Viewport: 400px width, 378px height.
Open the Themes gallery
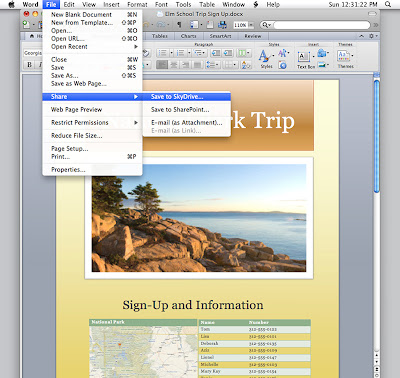point(343,56)
